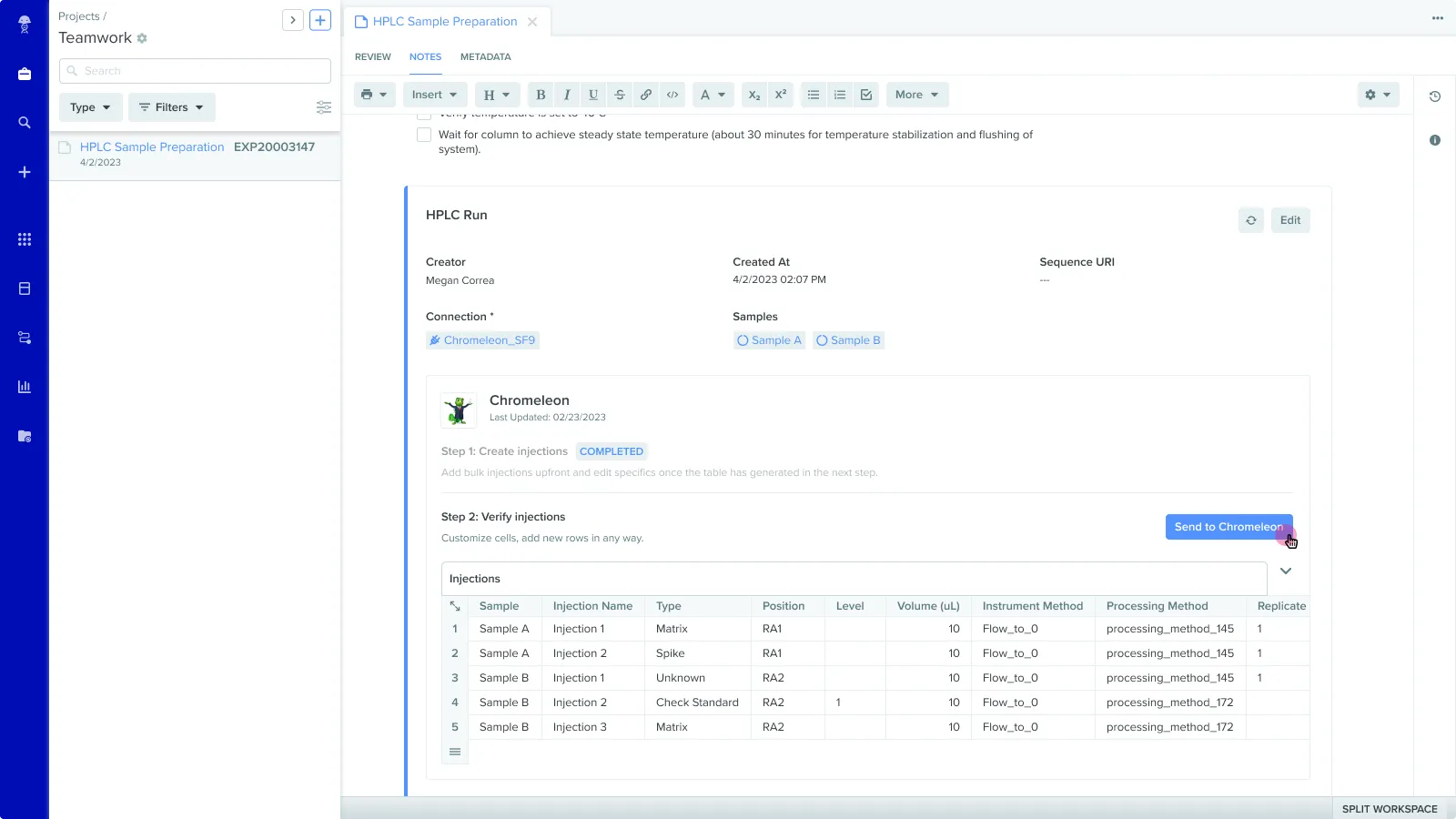1456x819 pixels.
Task: Open the print options dropdown
Action: click(x=374, y=95)
